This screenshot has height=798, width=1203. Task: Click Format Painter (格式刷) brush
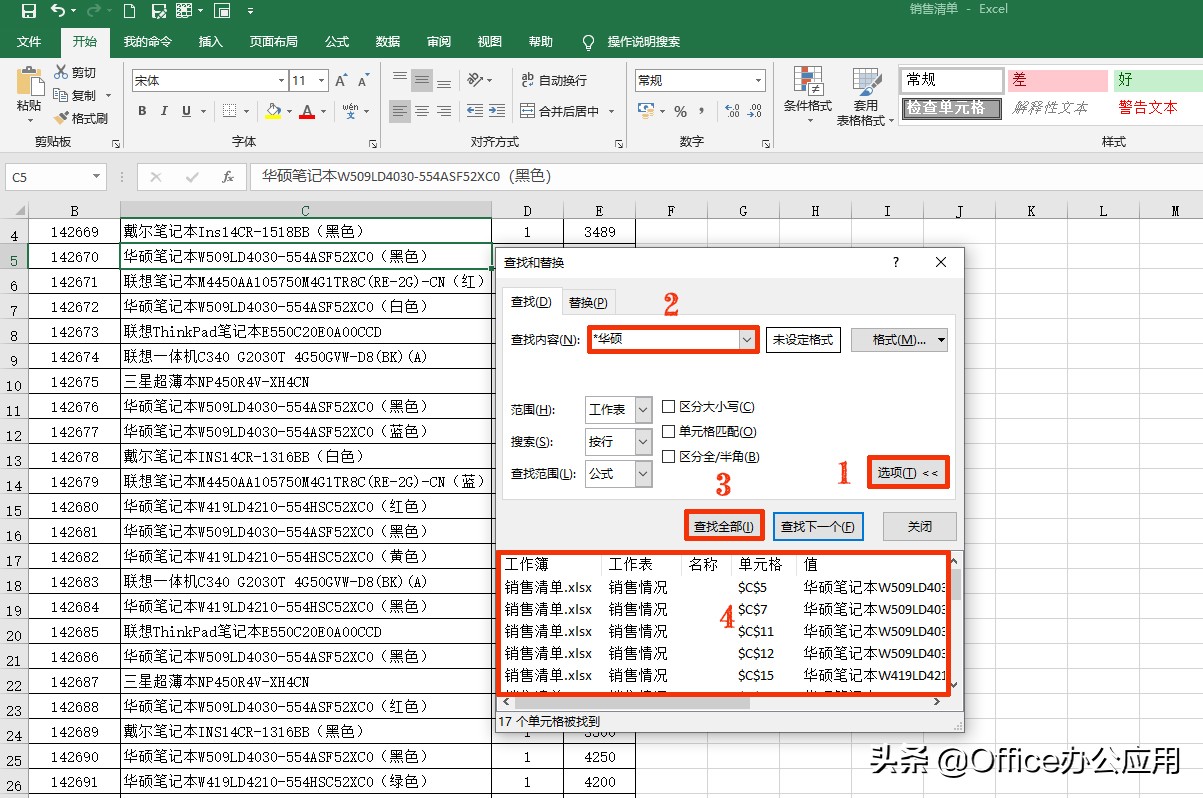(x=61, y=118)
